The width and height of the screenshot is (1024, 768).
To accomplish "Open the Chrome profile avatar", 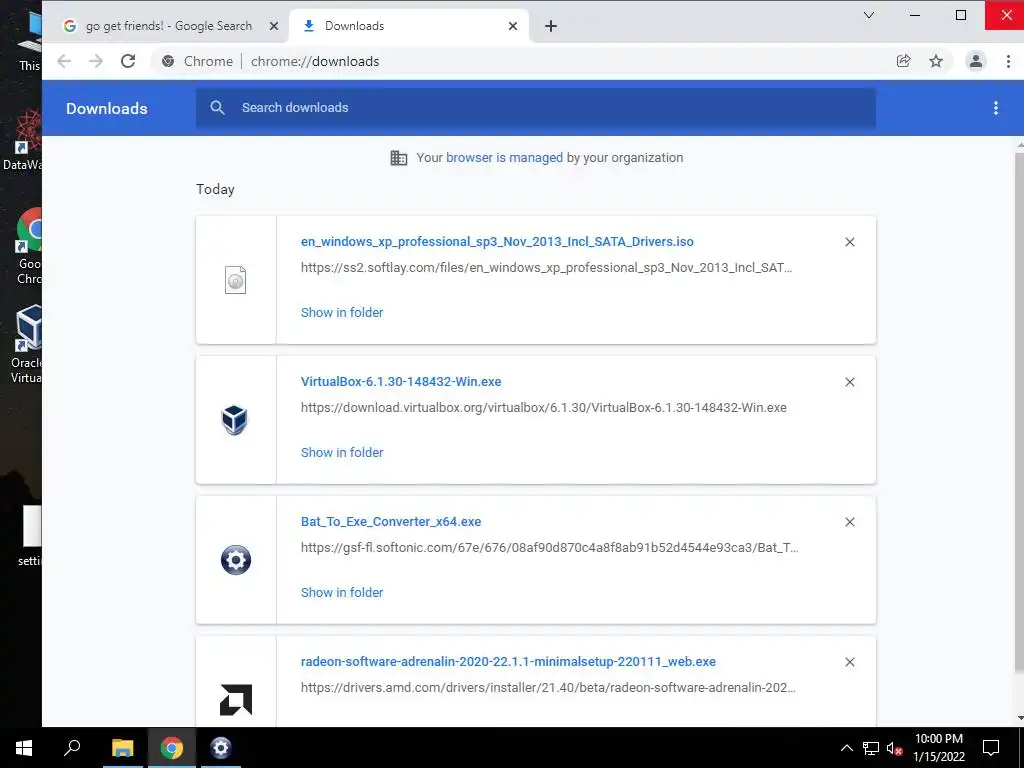I will pyautogui.click(x=976, y=61).
